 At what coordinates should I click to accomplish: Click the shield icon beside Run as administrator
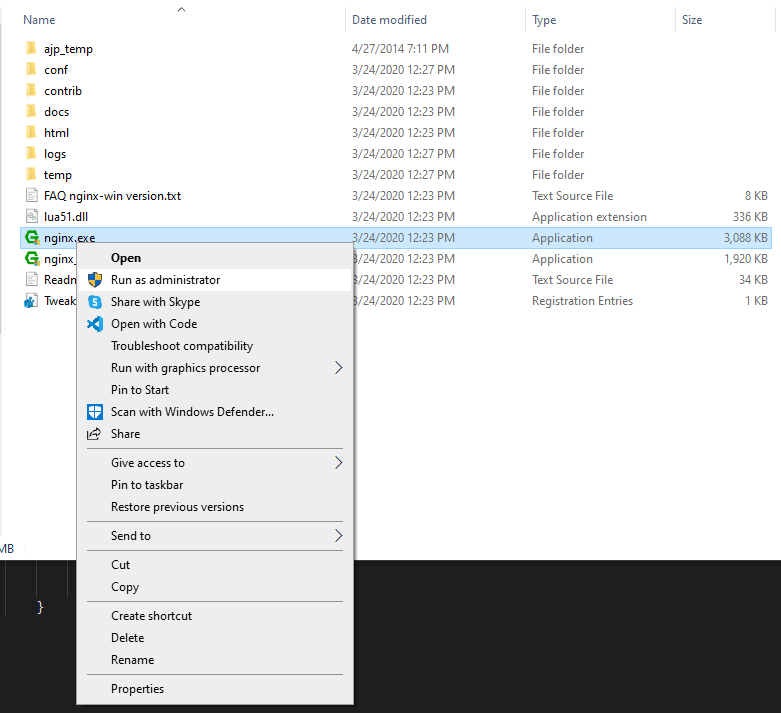[x=95, y=280]
